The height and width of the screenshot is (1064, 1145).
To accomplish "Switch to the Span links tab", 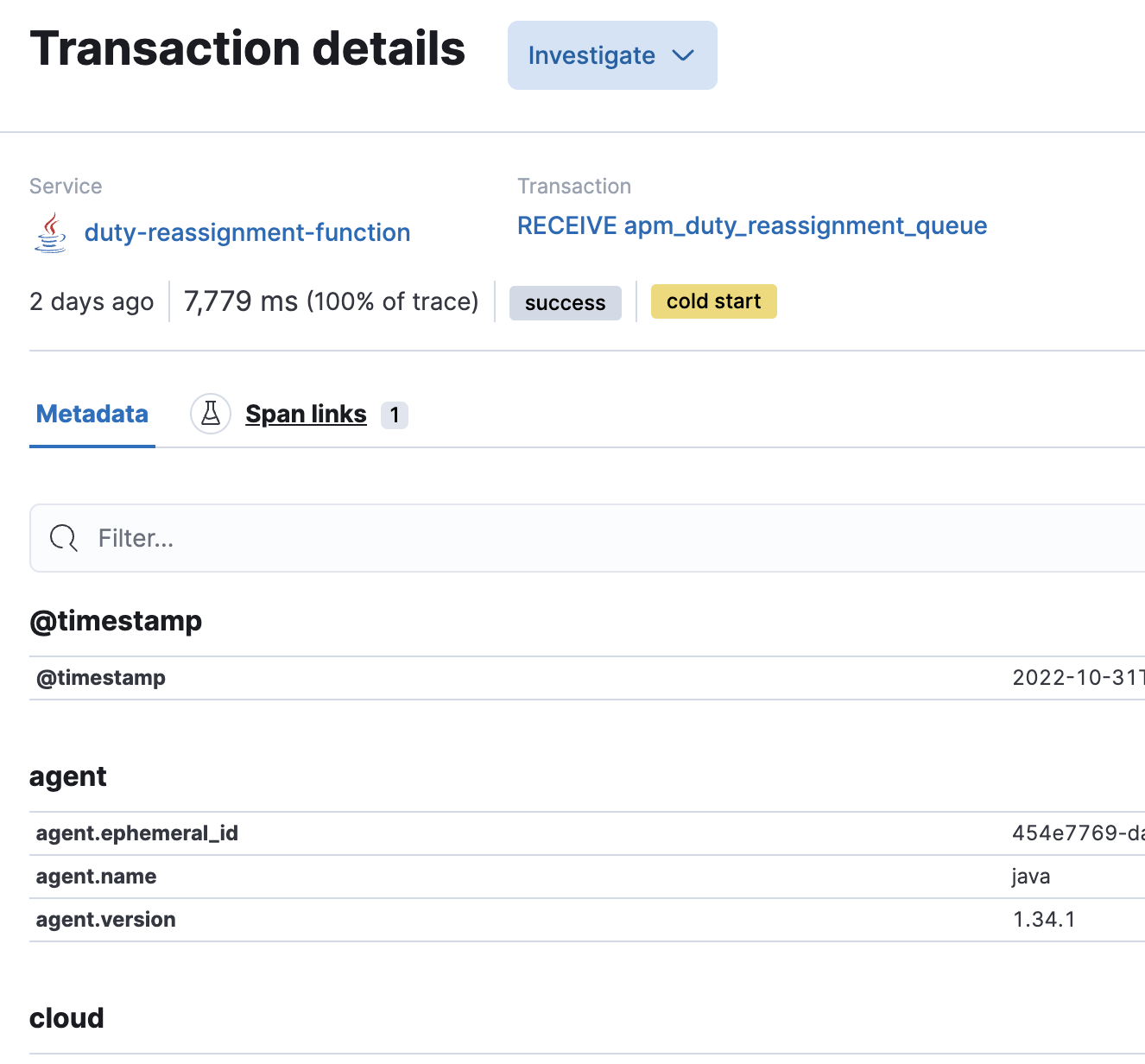I will (306, 414).
